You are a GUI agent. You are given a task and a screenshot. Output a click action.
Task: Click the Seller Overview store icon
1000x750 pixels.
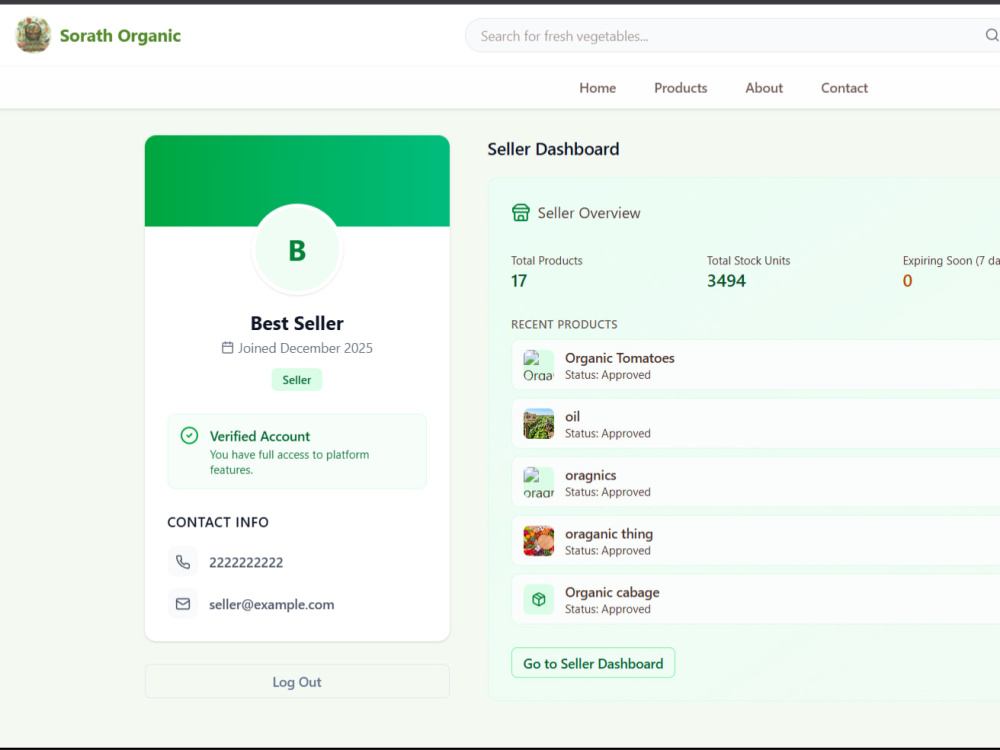[x=520, y=212]
